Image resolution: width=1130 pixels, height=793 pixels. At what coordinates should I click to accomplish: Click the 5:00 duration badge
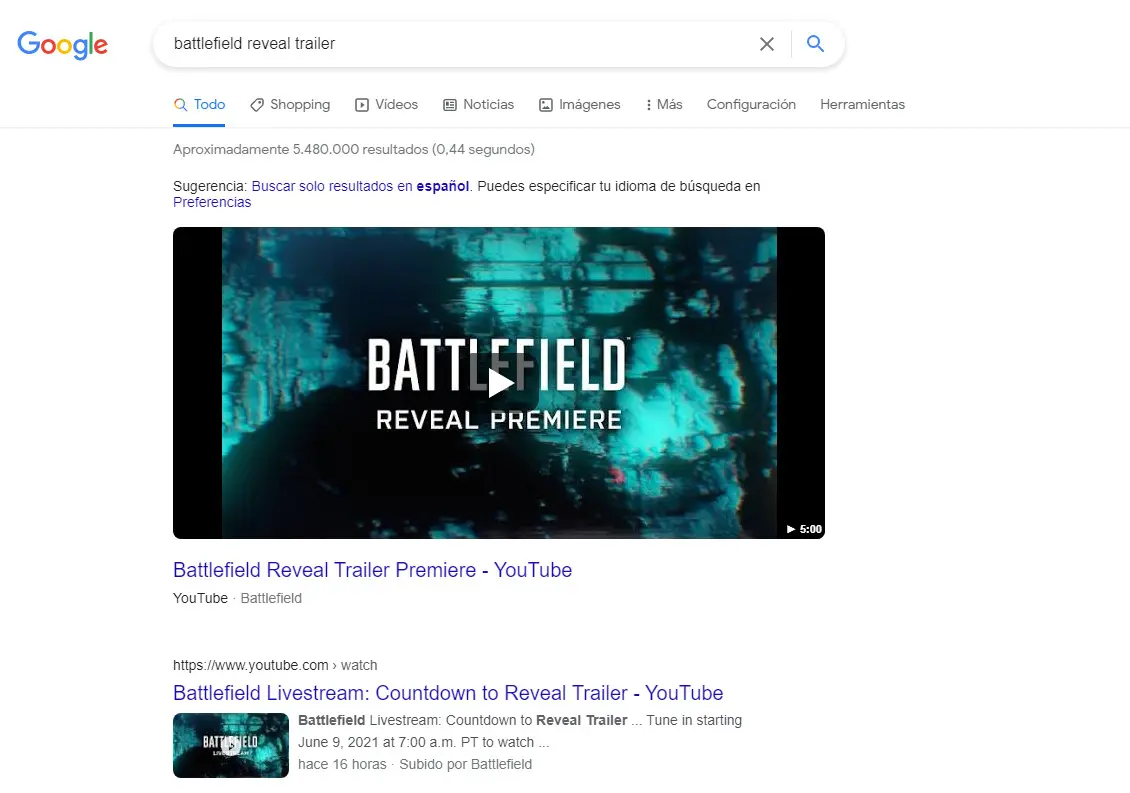(x=804, y=529)
